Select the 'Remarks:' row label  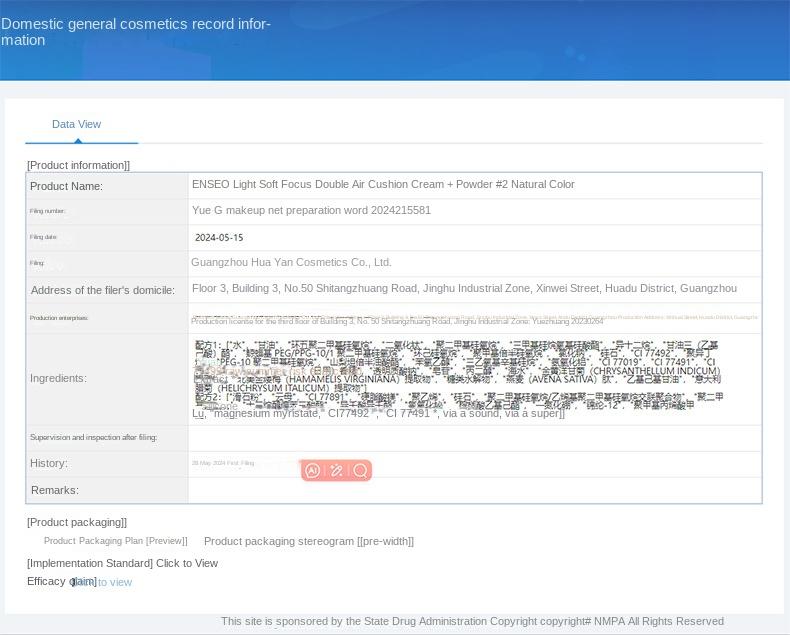[55, 490]
